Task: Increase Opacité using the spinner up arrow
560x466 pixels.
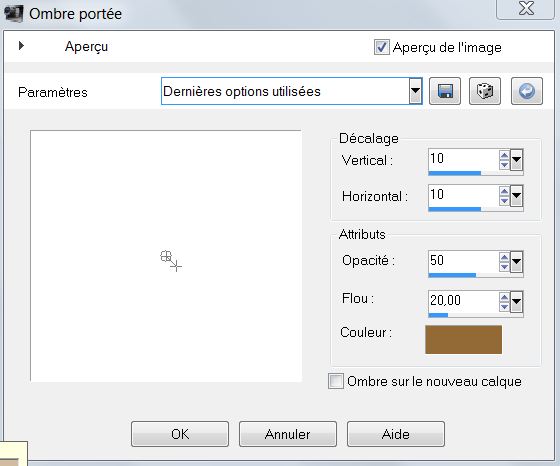Action: pyautogui.click(x=504, y=257)
